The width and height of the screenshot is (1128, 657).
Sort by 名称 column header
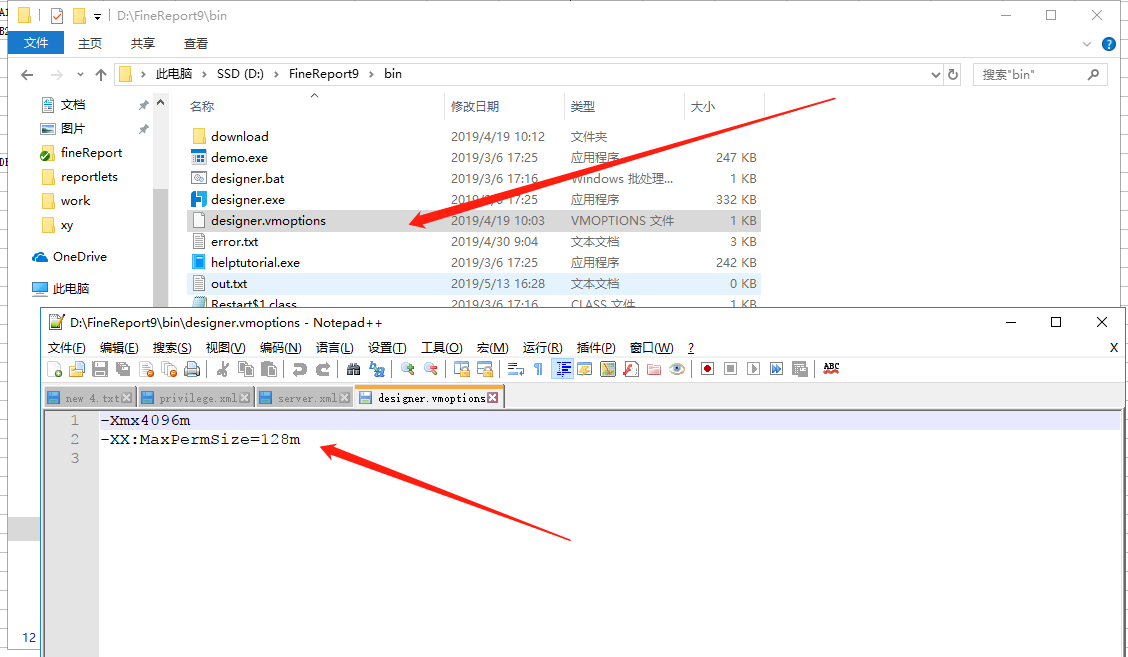pyautogui.click(x=202, y=107)
